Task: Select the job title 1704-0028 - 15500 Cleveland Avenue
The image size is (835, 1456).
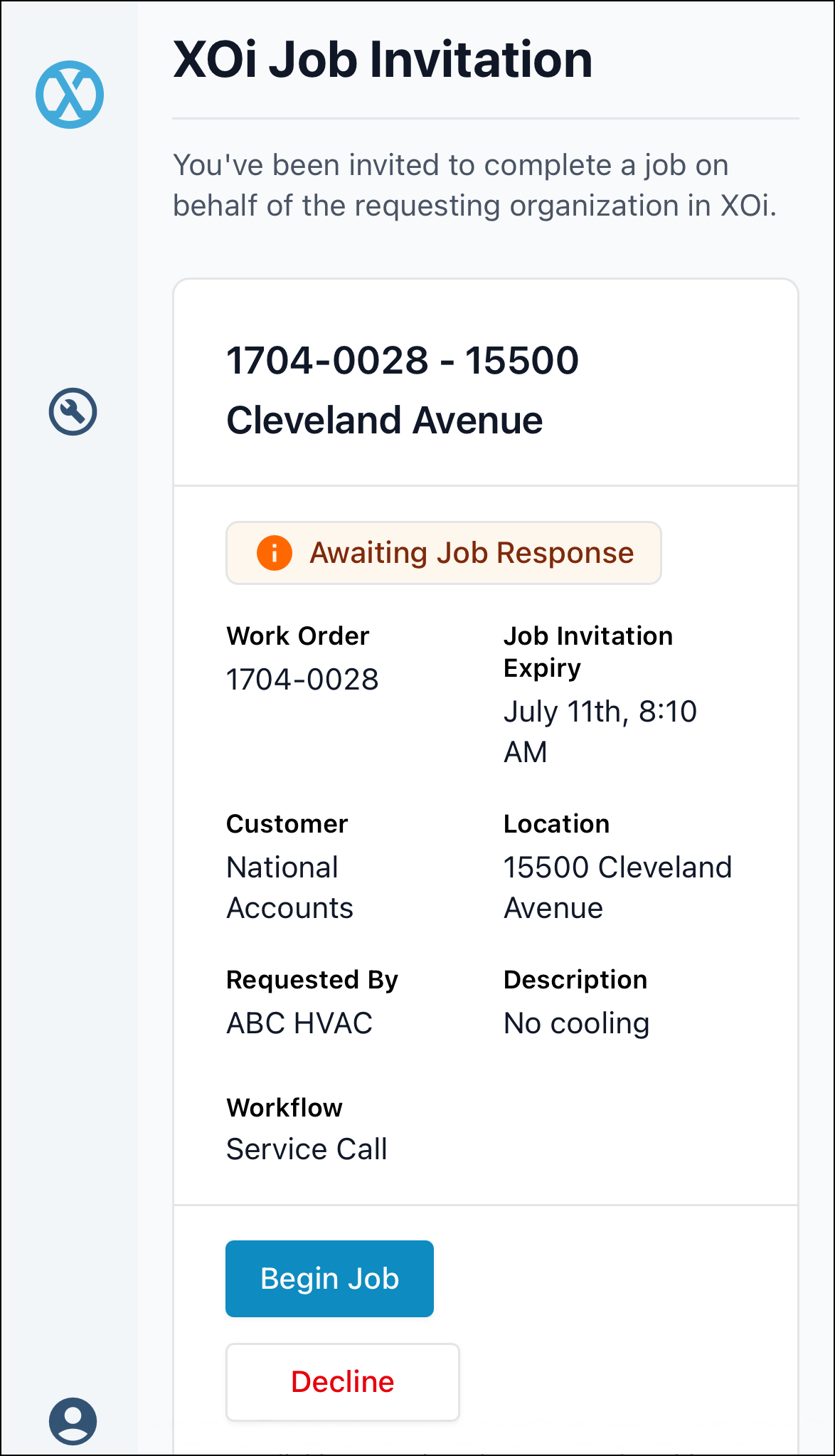Action: pos(403,390)
